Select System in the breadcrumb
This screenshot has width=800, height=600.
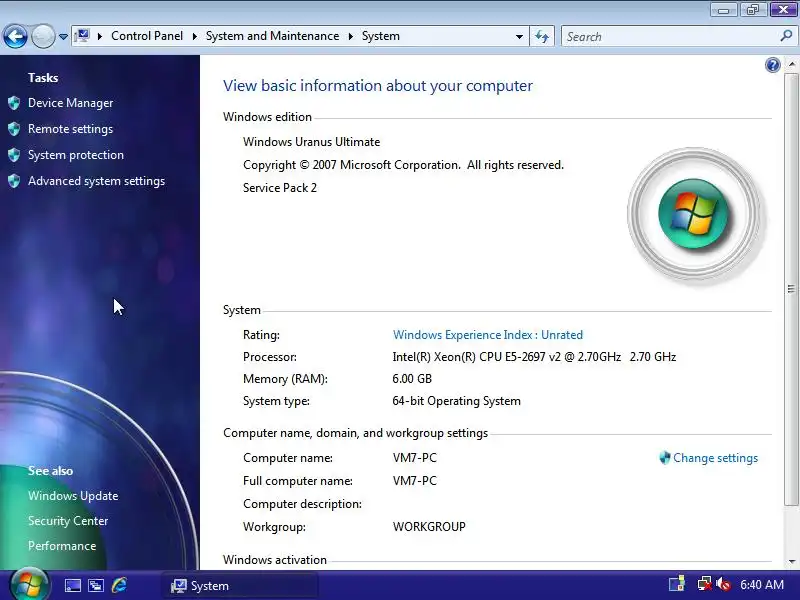pos(381,36)
